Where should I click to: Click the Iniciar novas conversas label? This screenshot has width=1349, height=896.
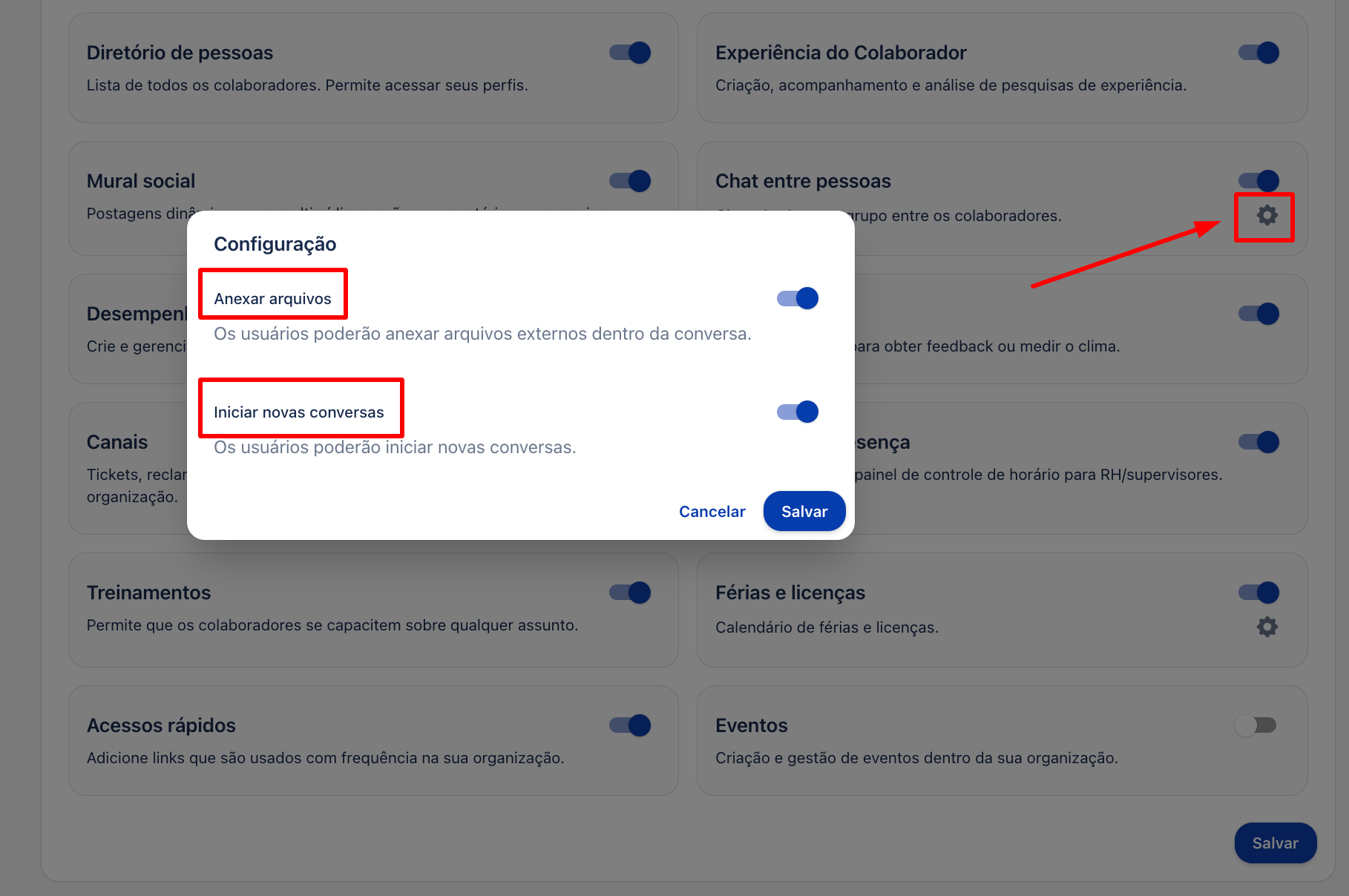tap(299, 412)
